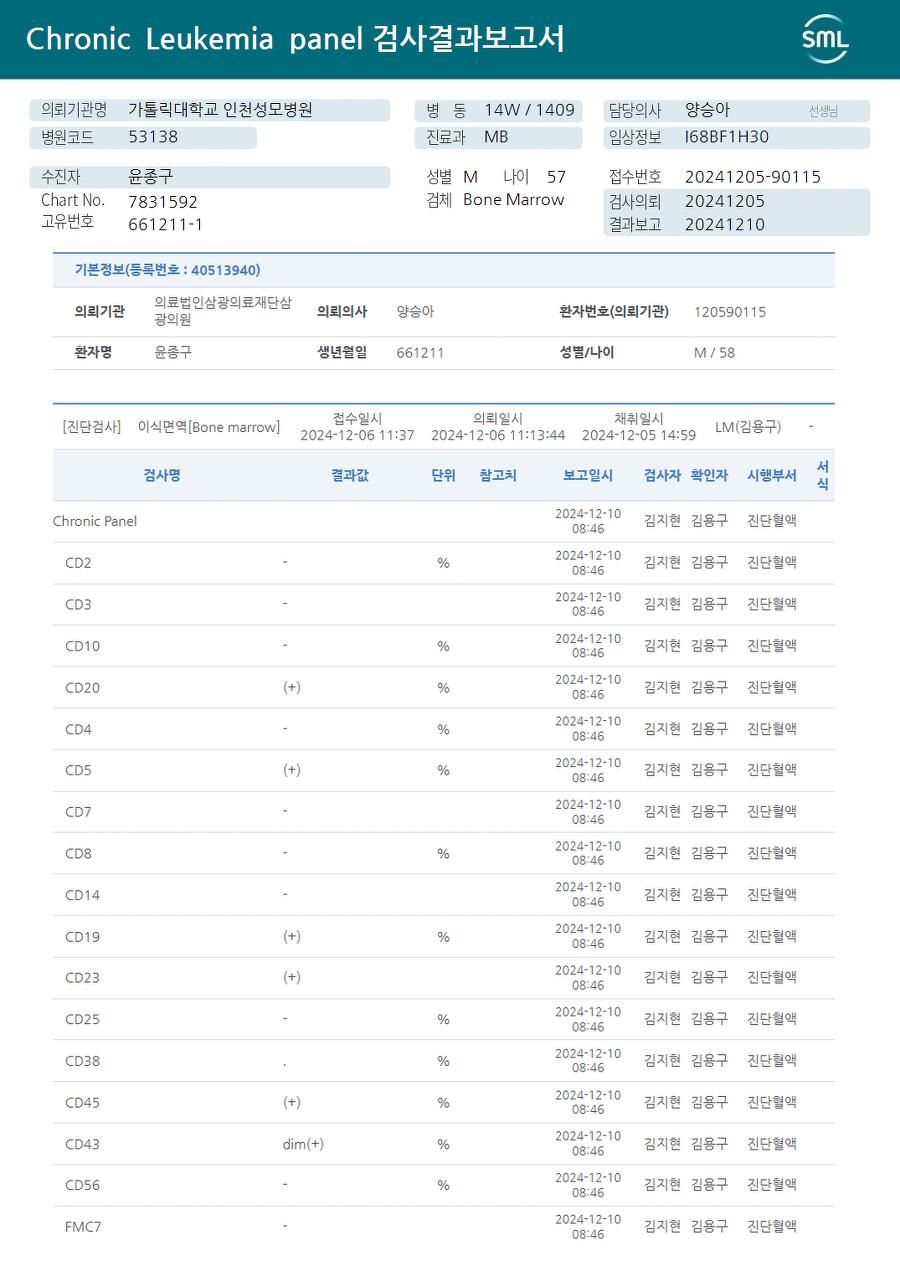Viewport: 900px width, 1271px height.
Task: Select the (+) result in CD45 row
Action: pyautogui.click(x=292, y=1102)
